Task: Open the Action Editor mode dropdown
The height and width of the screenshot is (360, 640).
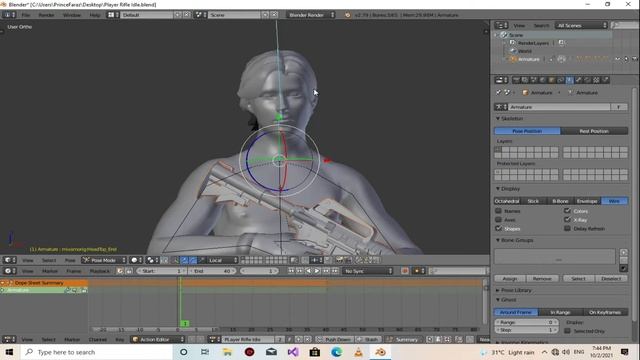Action: point(158,339)
